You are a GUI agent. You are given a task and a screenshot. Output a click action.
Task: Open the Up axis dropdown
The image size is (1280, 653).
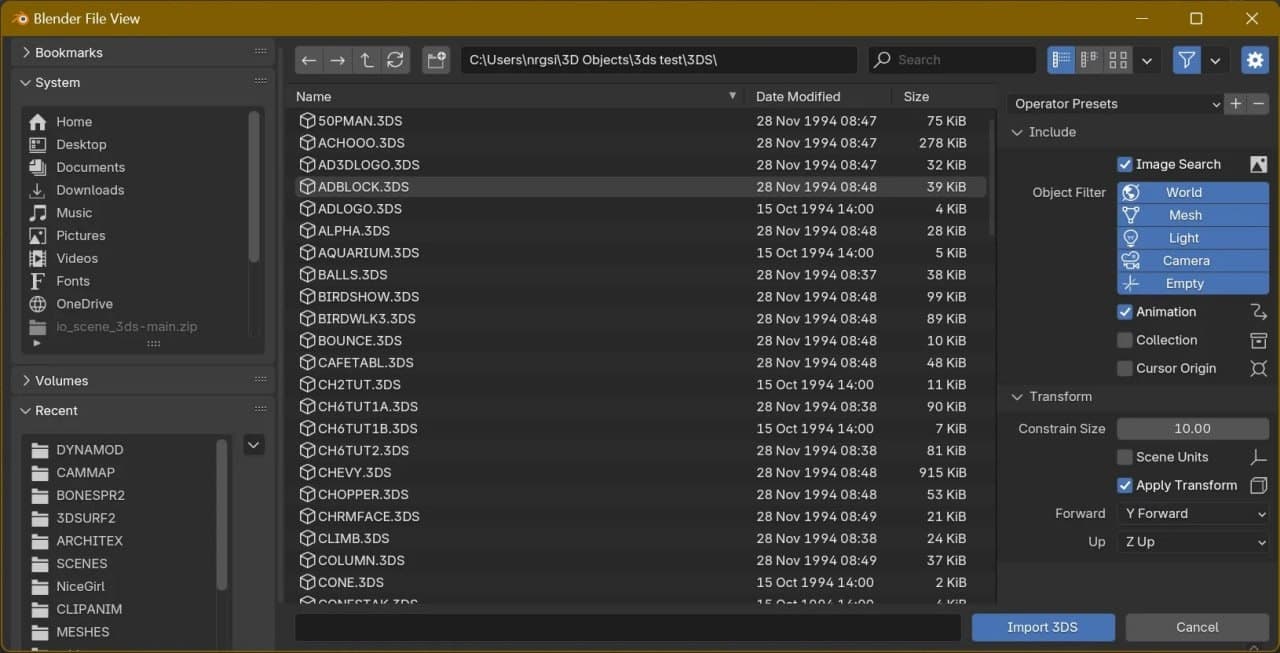tap(1193, 542)
